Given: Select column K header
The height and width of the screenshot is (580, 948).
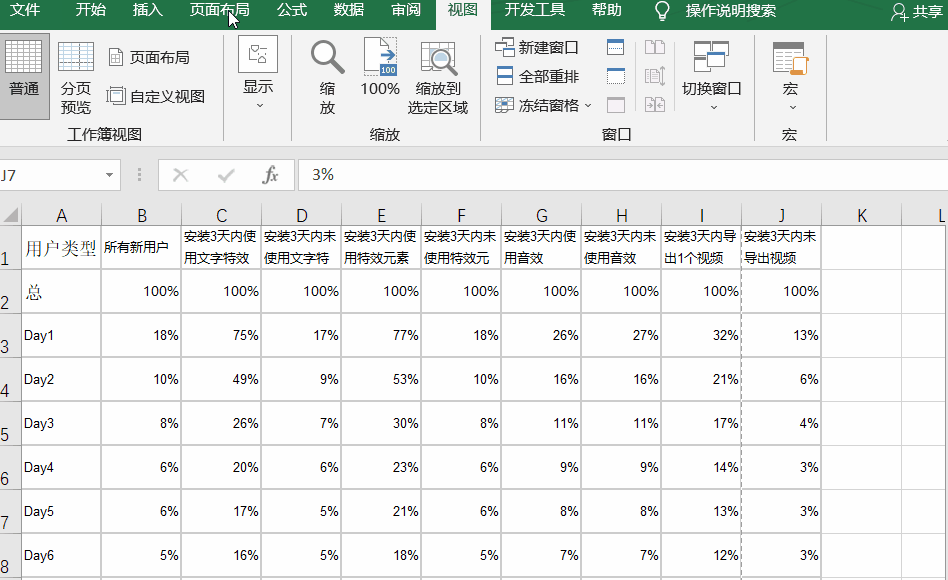Looking at the screenshot, I should [x=862, y=215].
